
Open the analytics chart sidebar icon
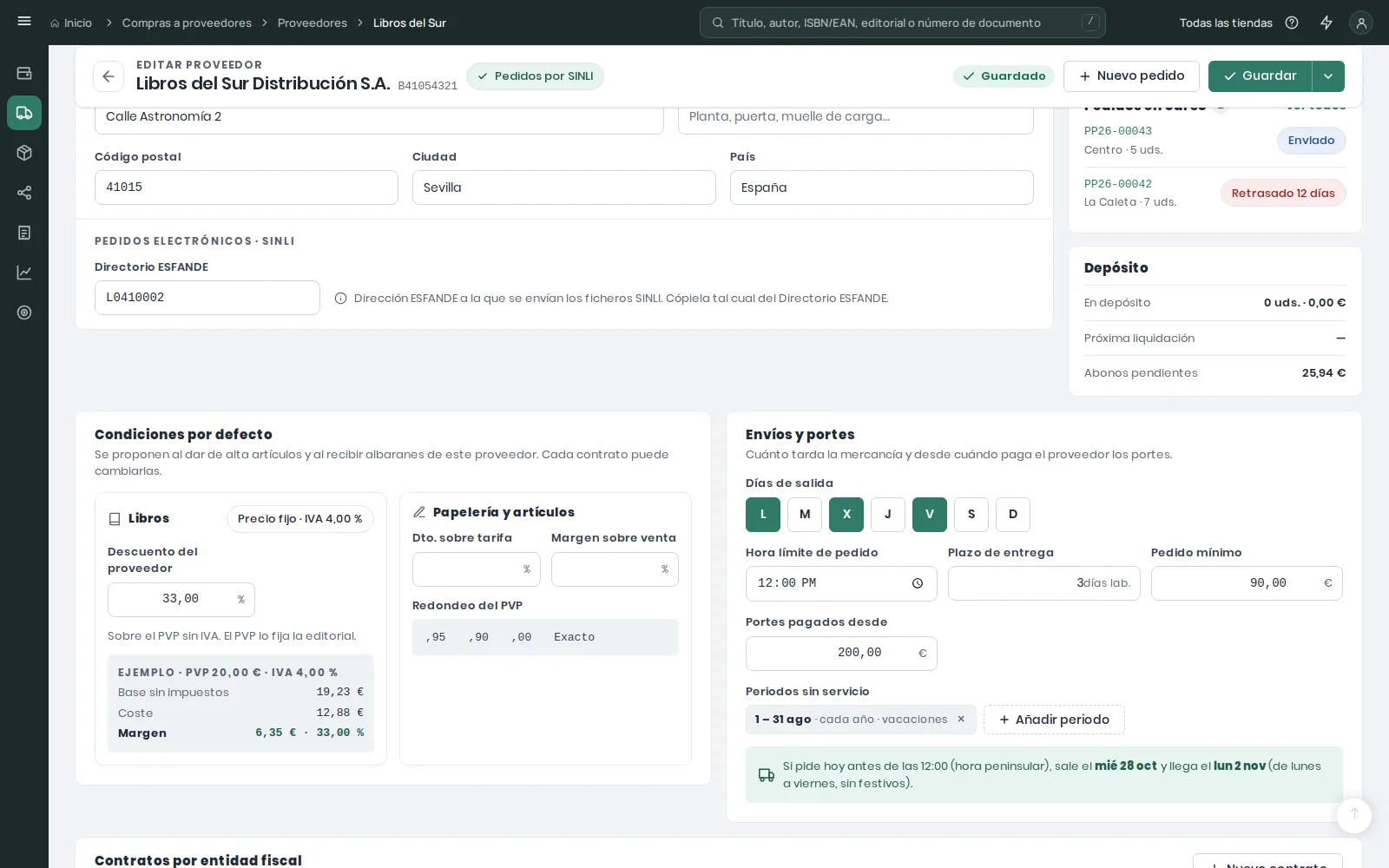tap(24, 273)
